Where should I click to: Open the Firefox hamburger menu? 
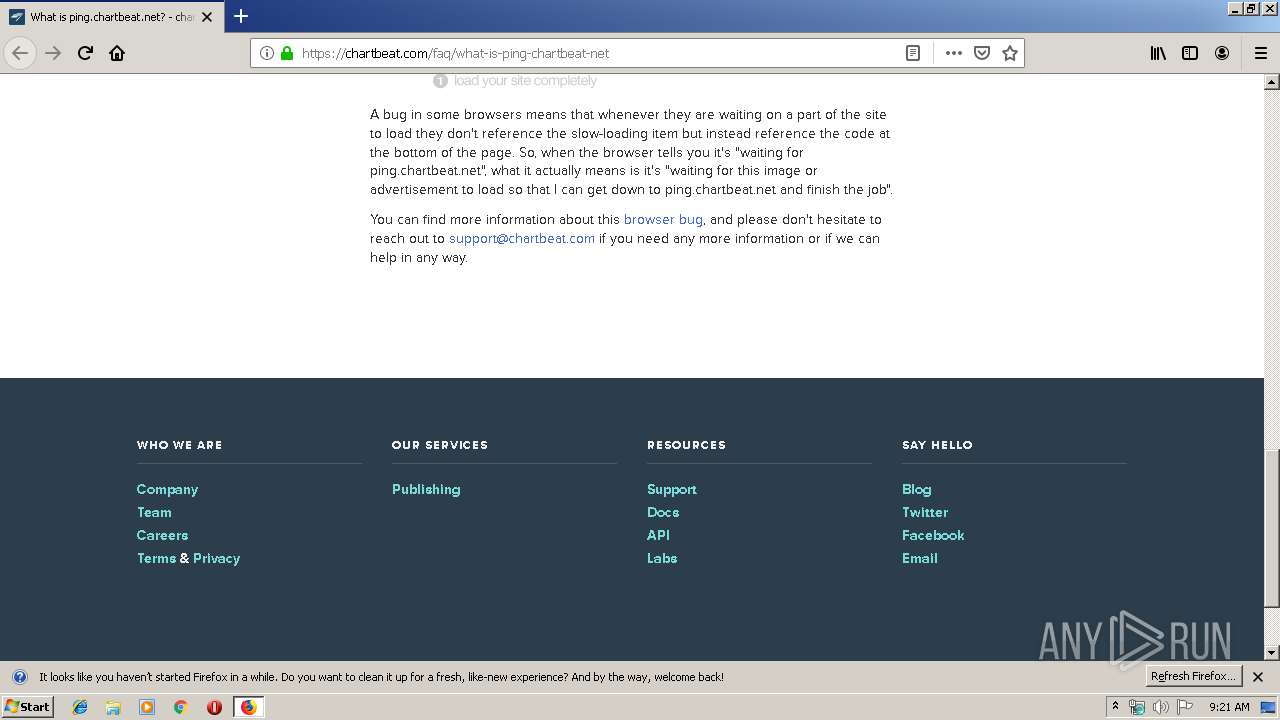1260,53
